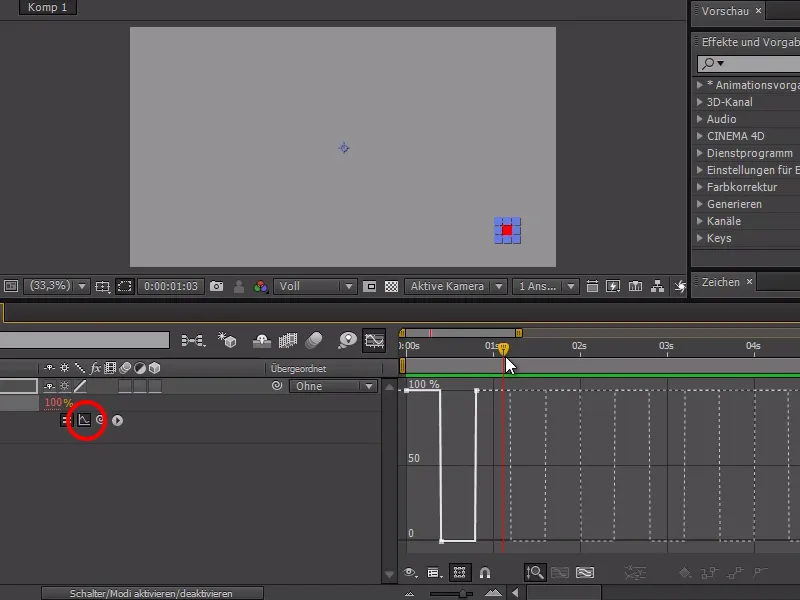Expand the CINEMA 4D effects category
Image resolution: width=800 pixels, height=600 pixels.
pyautogui.click(x=700, y=136)
